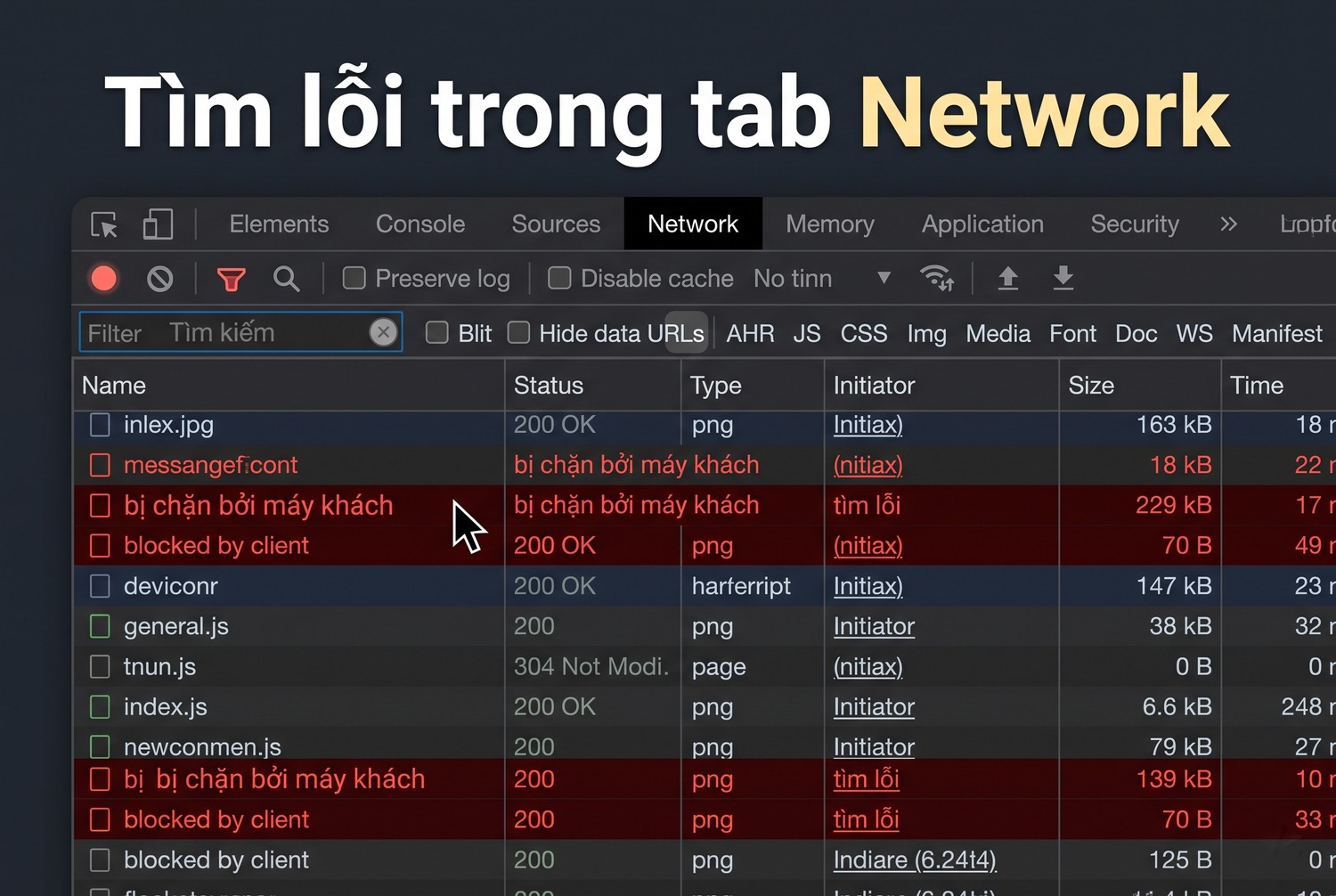Import HAR file with upload arrow
Image resolution: width=1336 pixels, height=896 pixels.
click(x=1008, y=279)
